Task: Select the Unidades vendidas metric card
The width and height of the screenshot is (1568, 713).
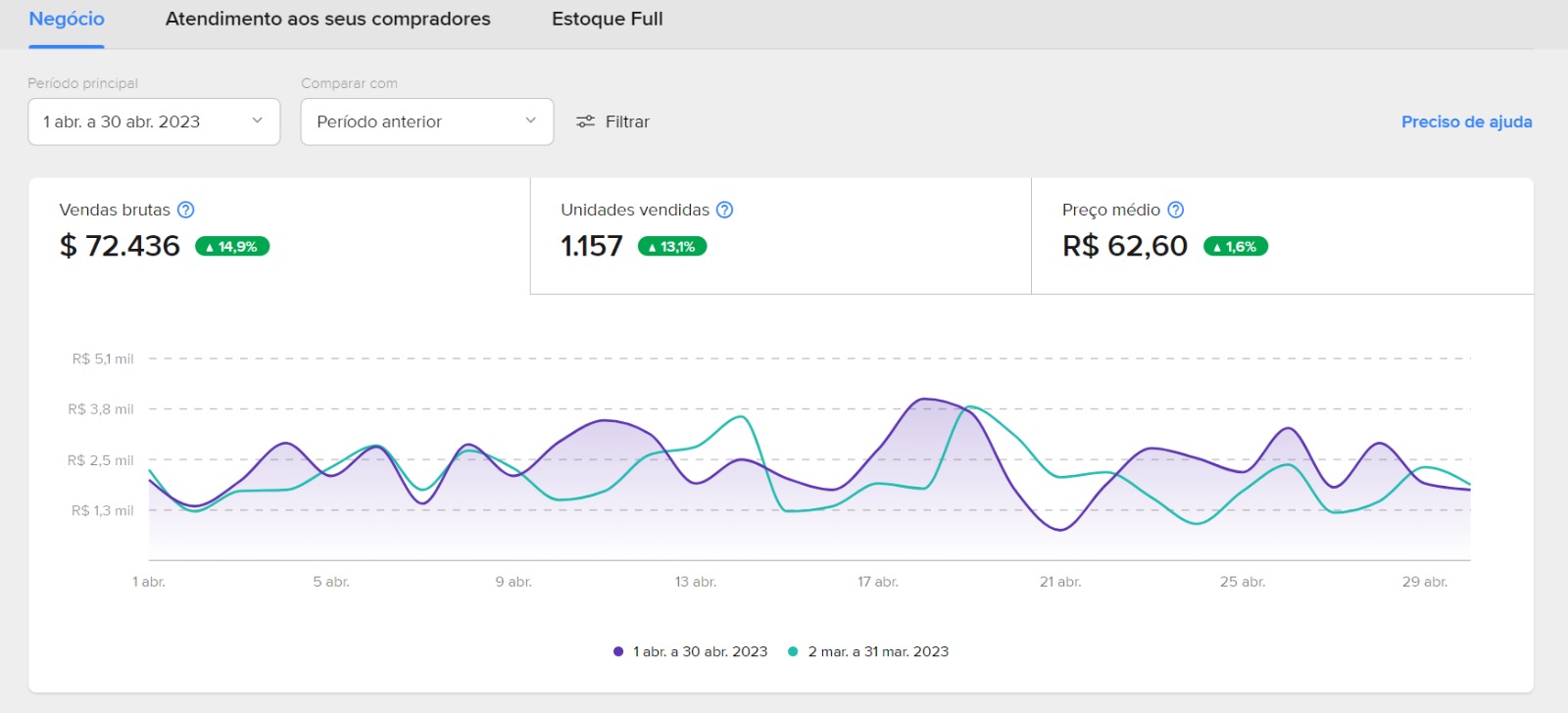Action: [780, 236]
